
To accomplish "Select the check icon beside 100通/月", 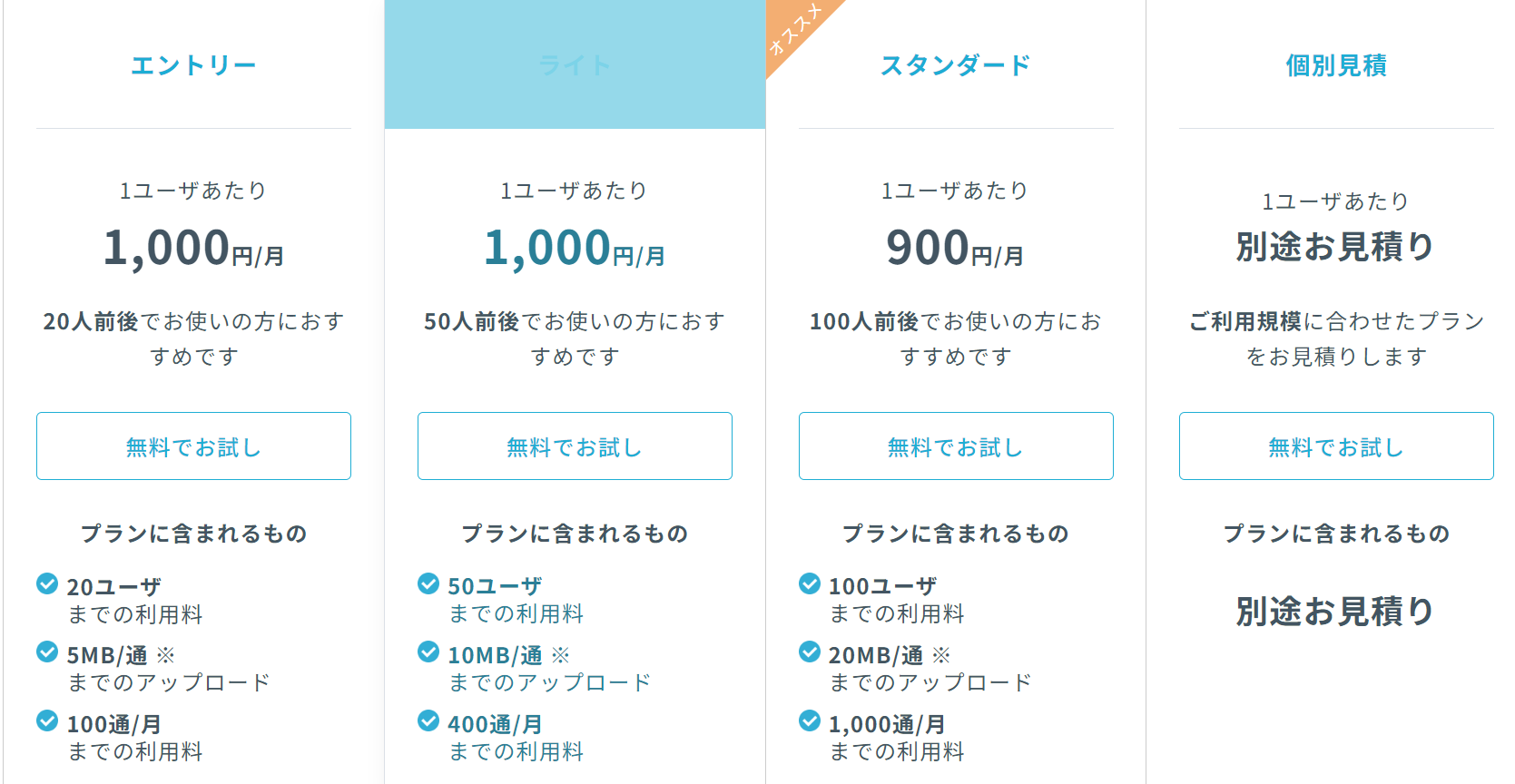I will coord(47,720).
